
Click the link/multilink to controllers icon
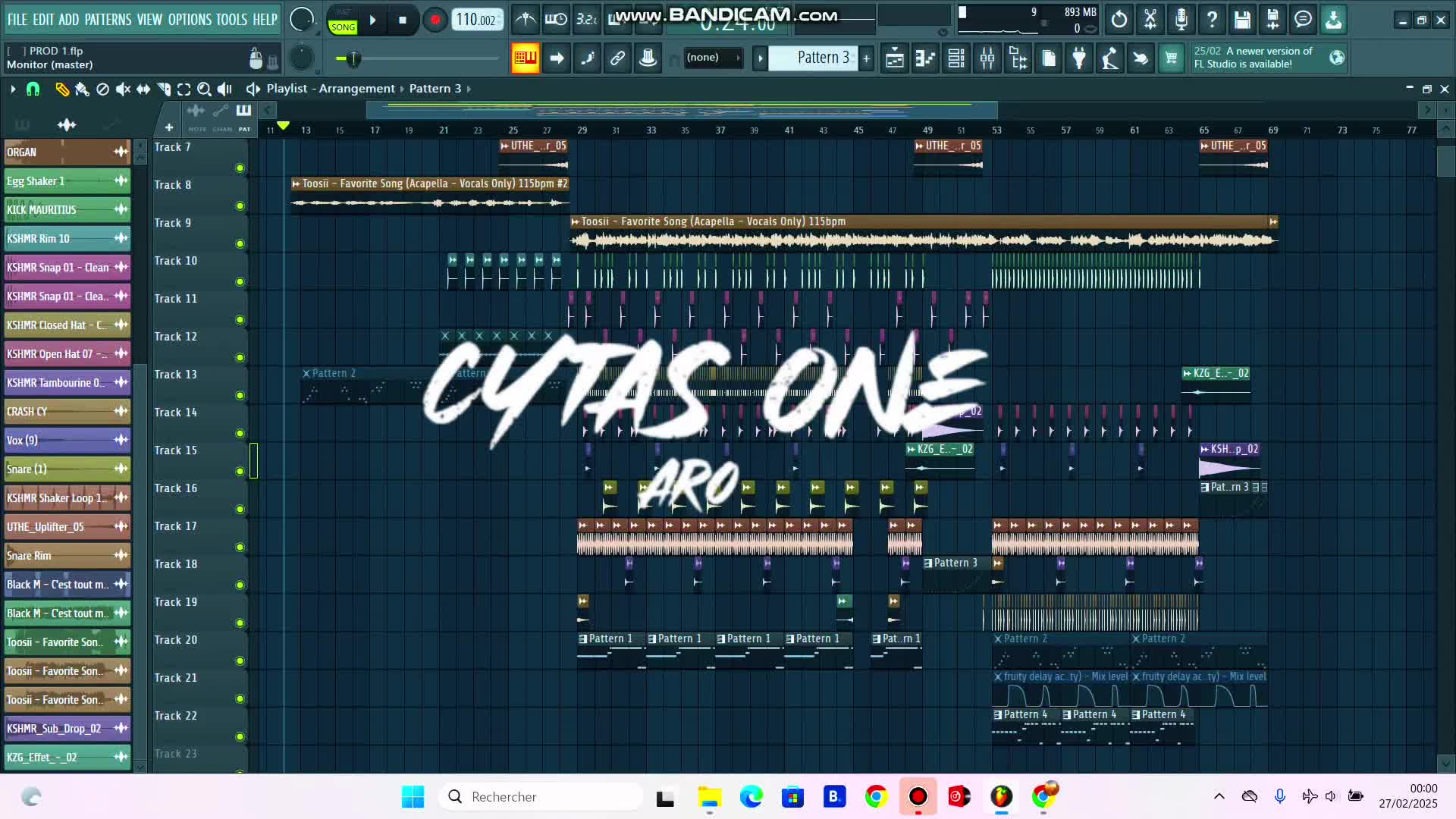(617, 58)
